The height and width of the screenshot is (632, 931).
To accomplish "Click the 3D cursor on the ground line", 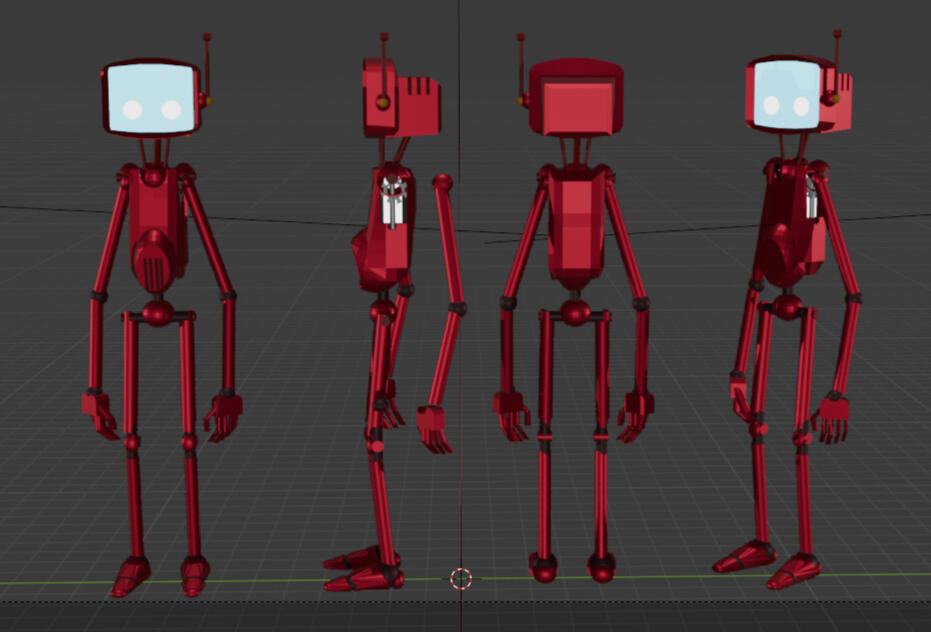I will pos(460,578).
